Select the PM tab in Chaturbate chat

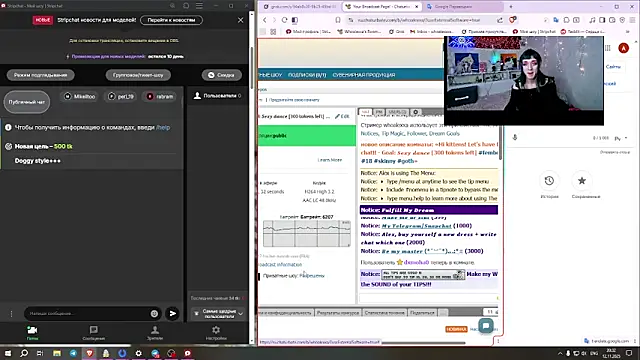point(379,112)
